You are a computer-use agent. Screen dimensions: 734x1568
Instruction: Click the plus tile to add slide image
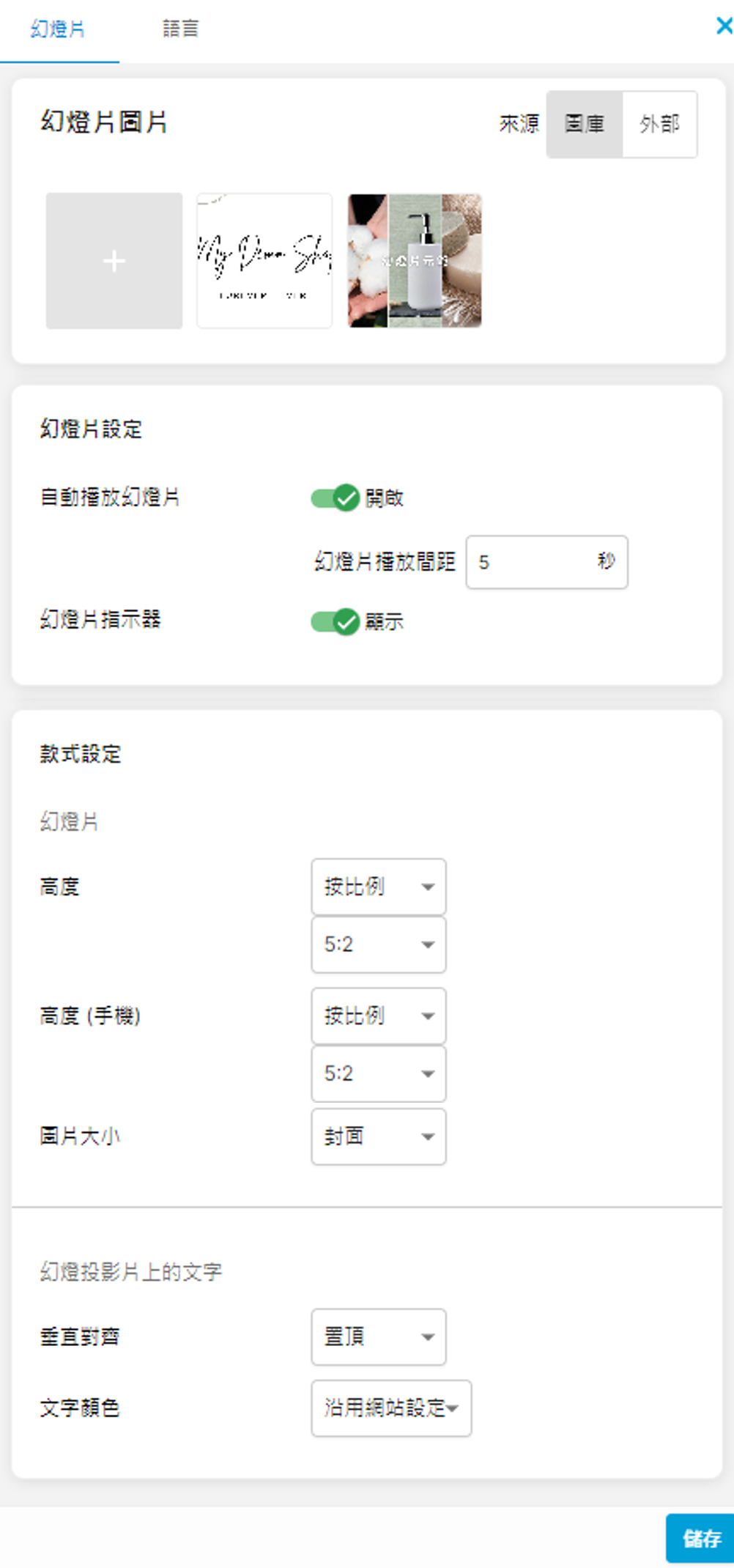click(x=114, y=261)
